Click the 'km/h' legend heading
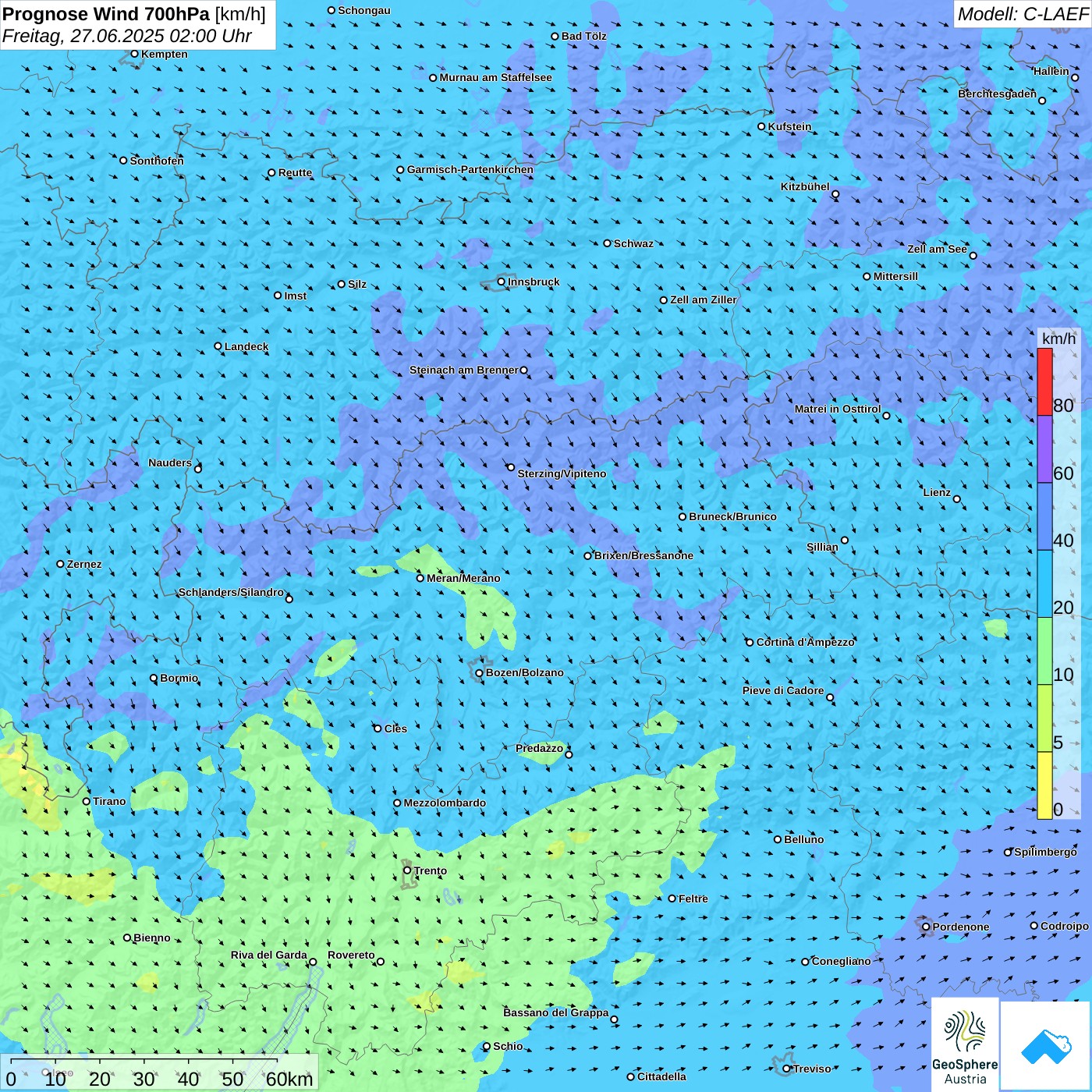The width and height of the screenshot is (1092, 1092). point(1058,339)
